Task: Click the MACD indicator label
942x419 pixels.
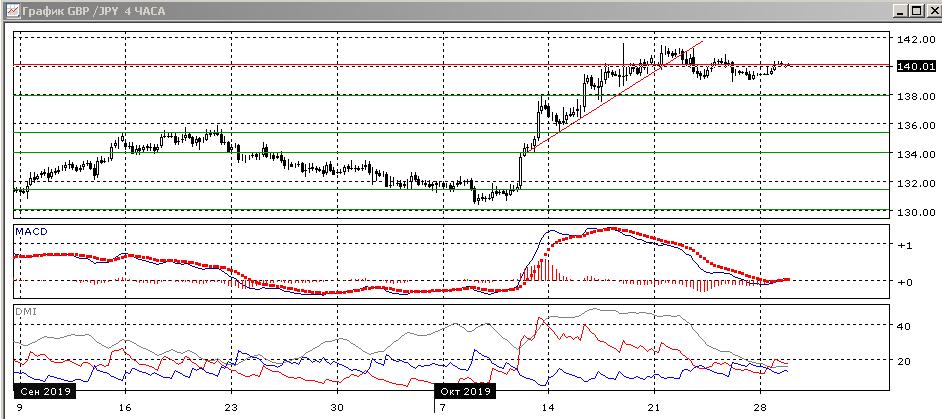Action: click(x=31, y=232)
